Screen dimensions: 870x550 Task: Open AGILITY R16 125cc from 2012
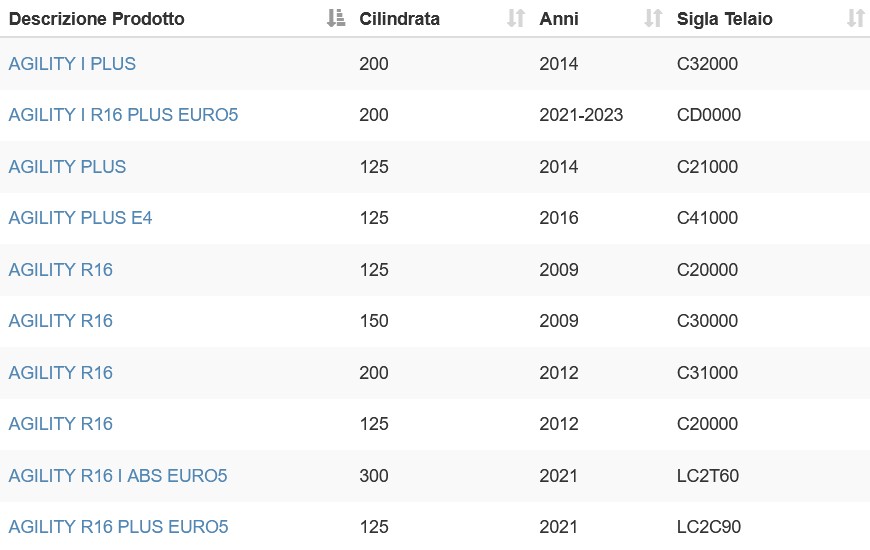[60, 423]
